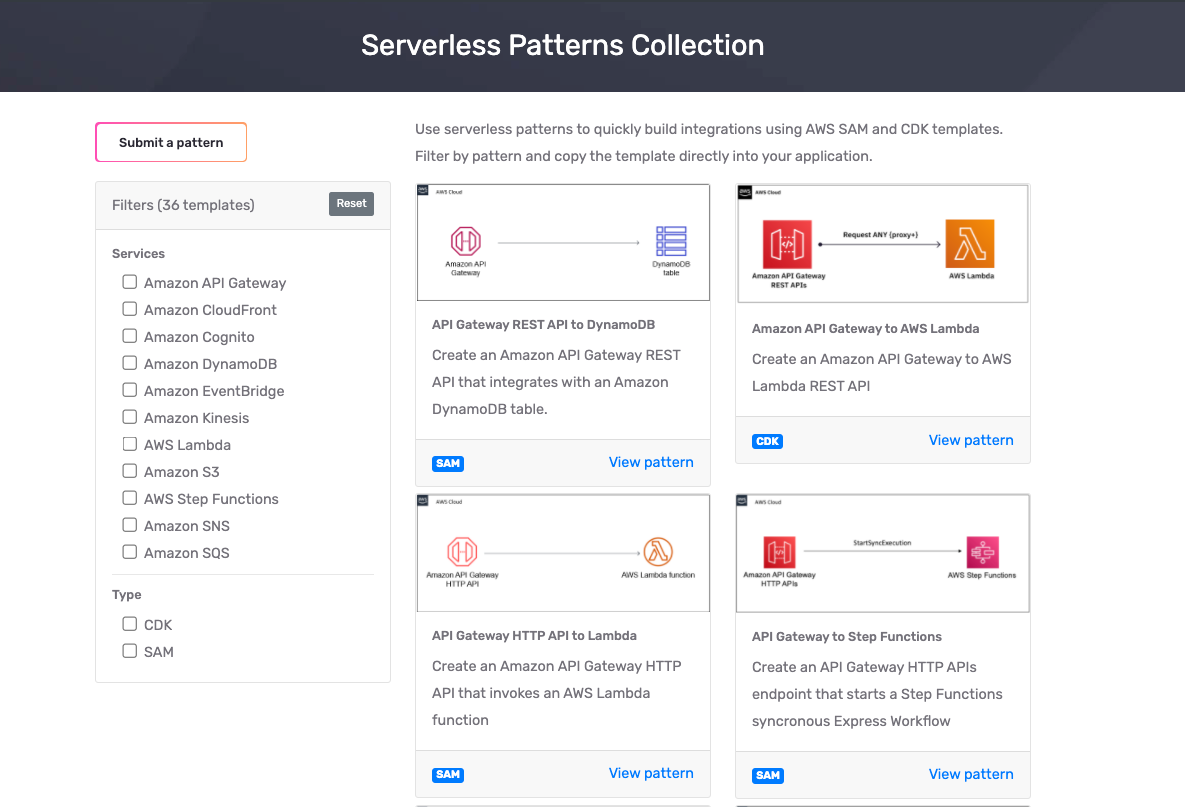Click AWS Cloud logo in Step Functions diagram
The width and height of the screenshot is (1185, 807).
tap(742, 500)
